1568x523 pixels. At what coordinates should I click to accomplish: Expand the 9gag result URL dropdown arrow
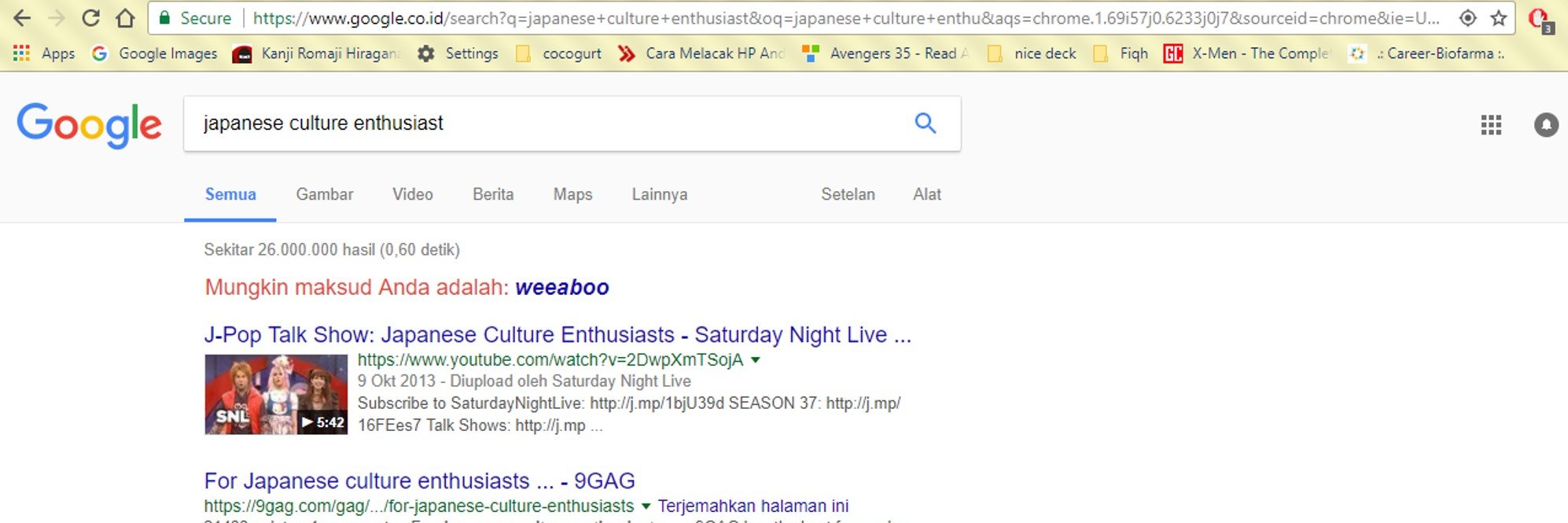[646, 506]
